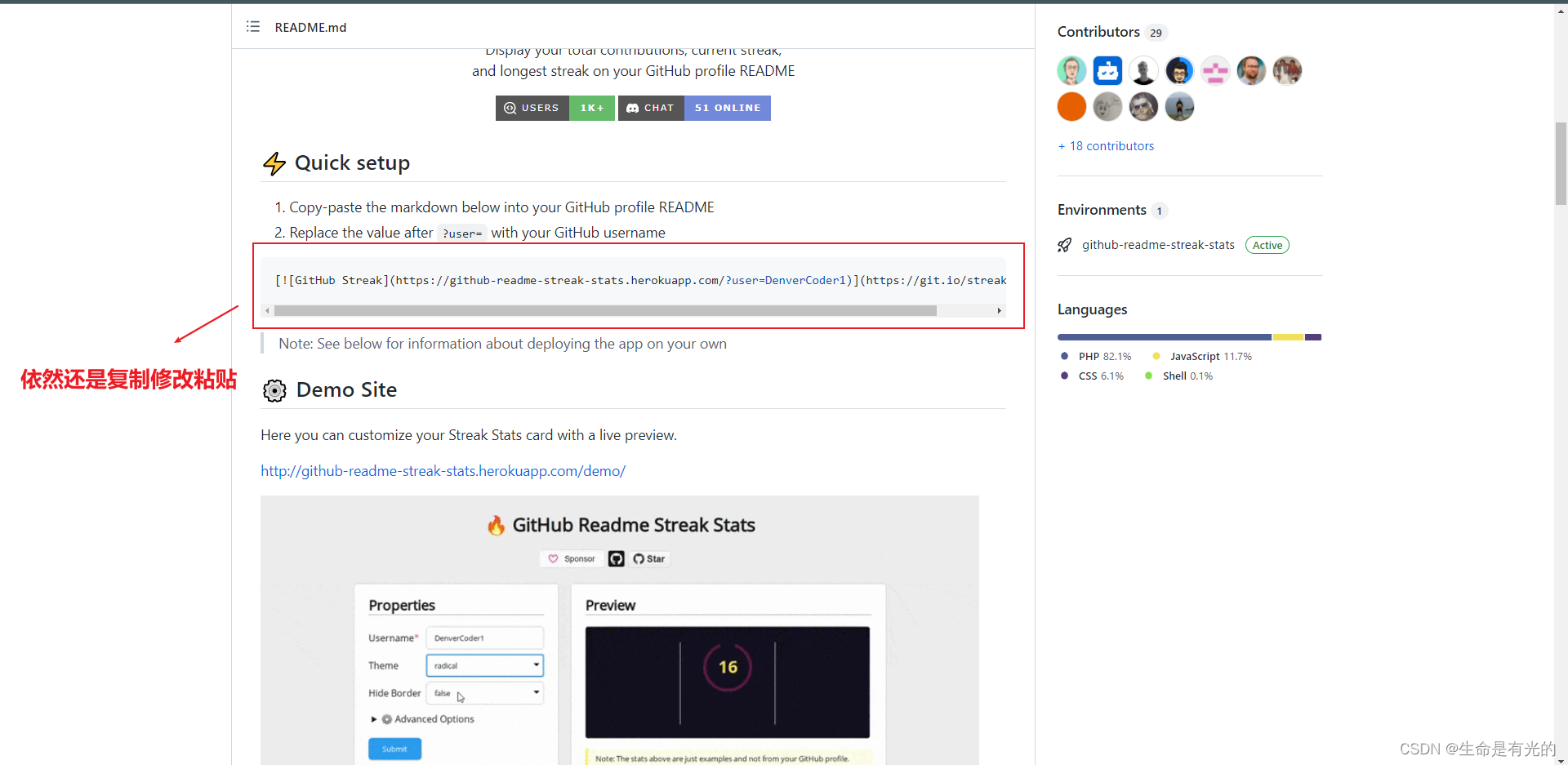Click the GitHub logo icon in demo image
Viewport: 1568px width, 765px height.
[617, 558]
